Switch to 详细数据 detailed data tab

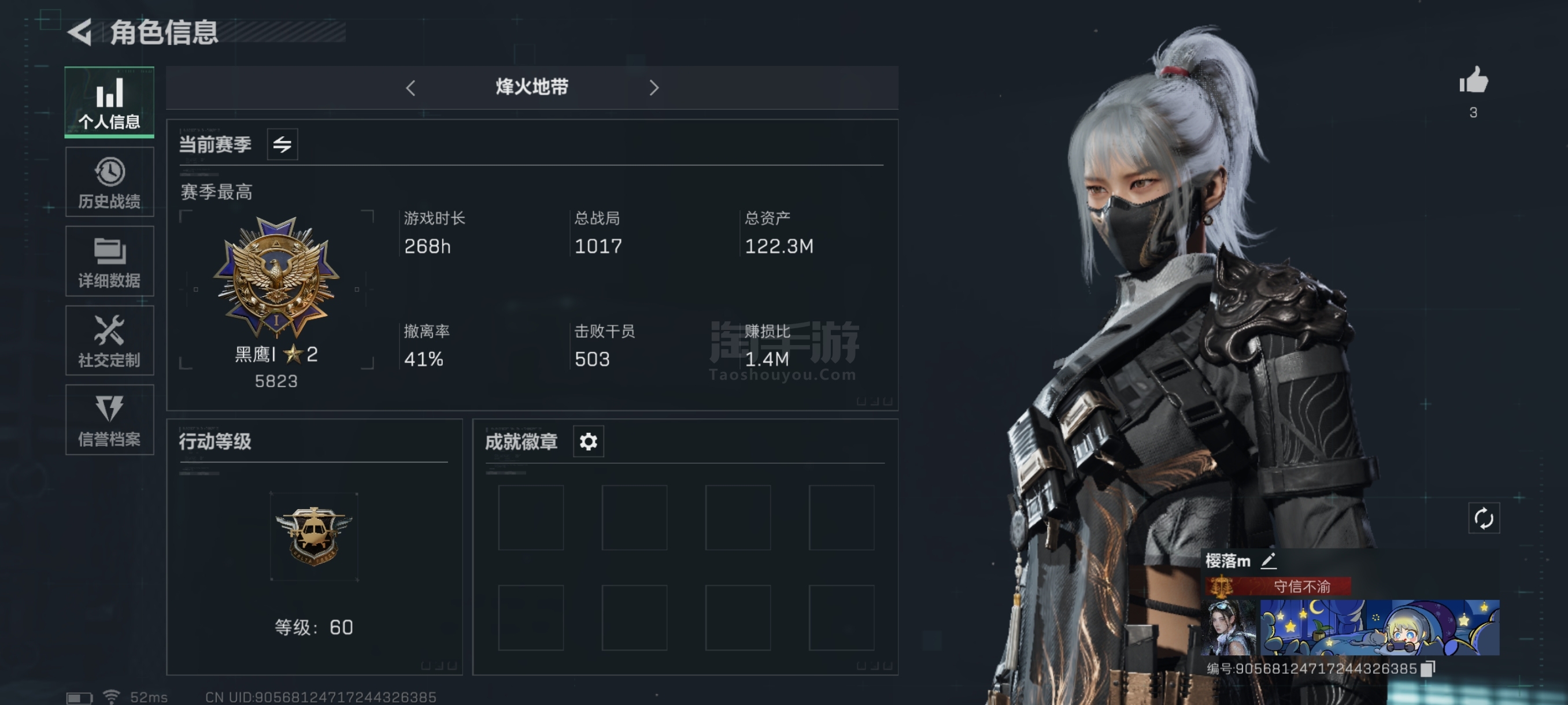[x=110, y=261]
